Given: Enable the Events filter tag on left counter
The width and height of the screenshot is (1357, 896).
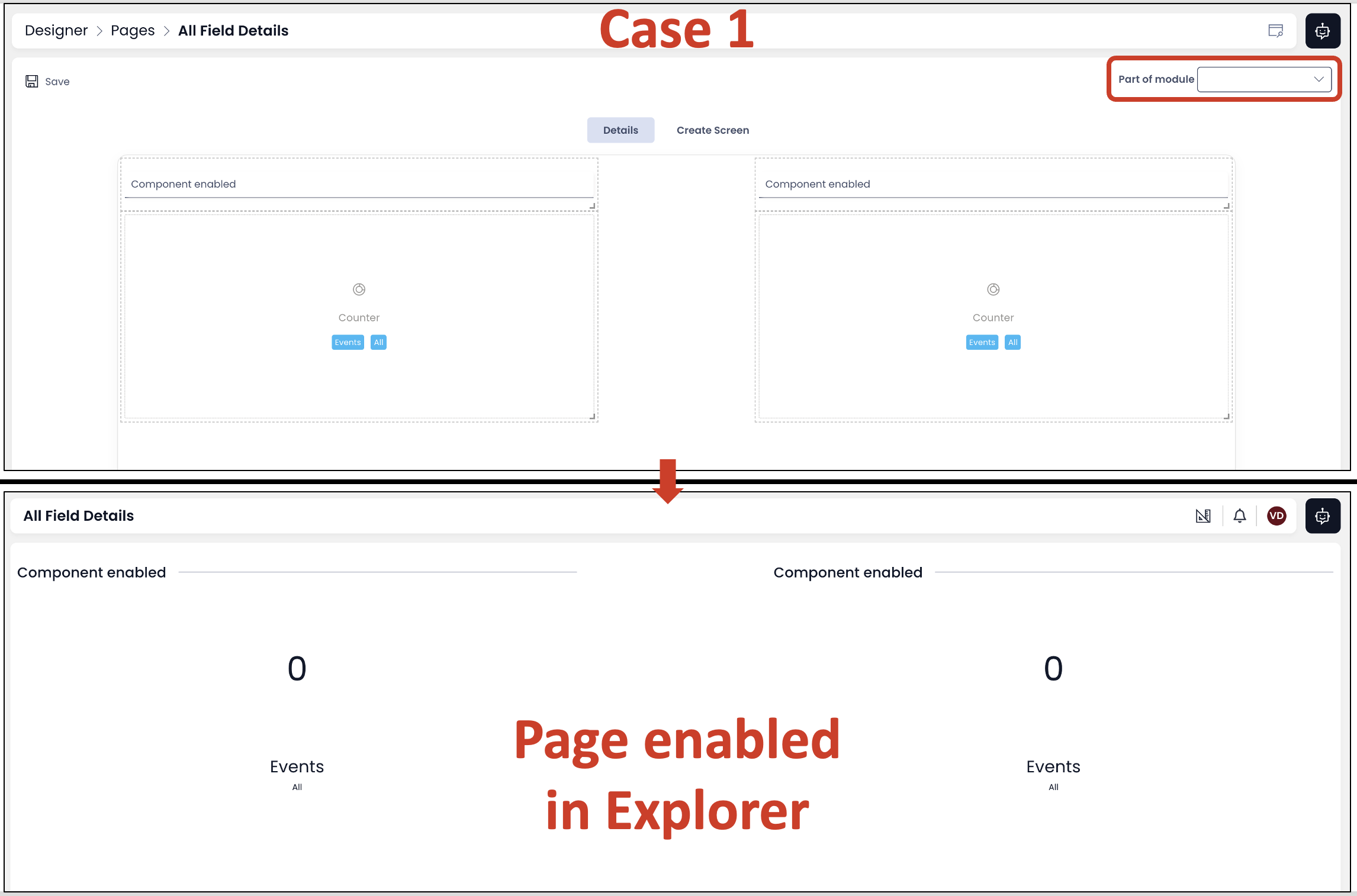Looking at the screenshot, I should pyautogui.click(x=347, y=342).
